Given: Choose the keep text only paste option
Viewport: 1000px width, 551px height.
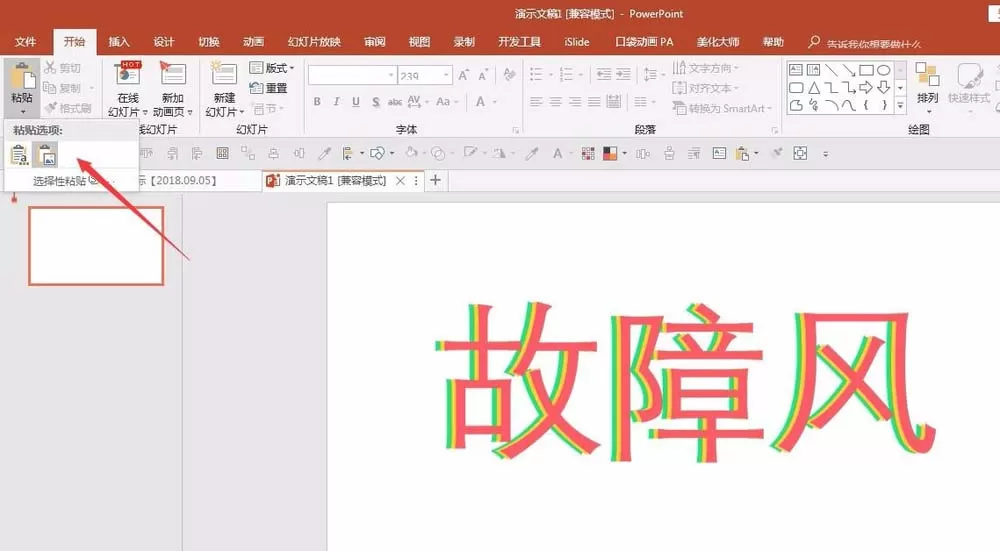Looking at the screenshot, I should 19,155.
